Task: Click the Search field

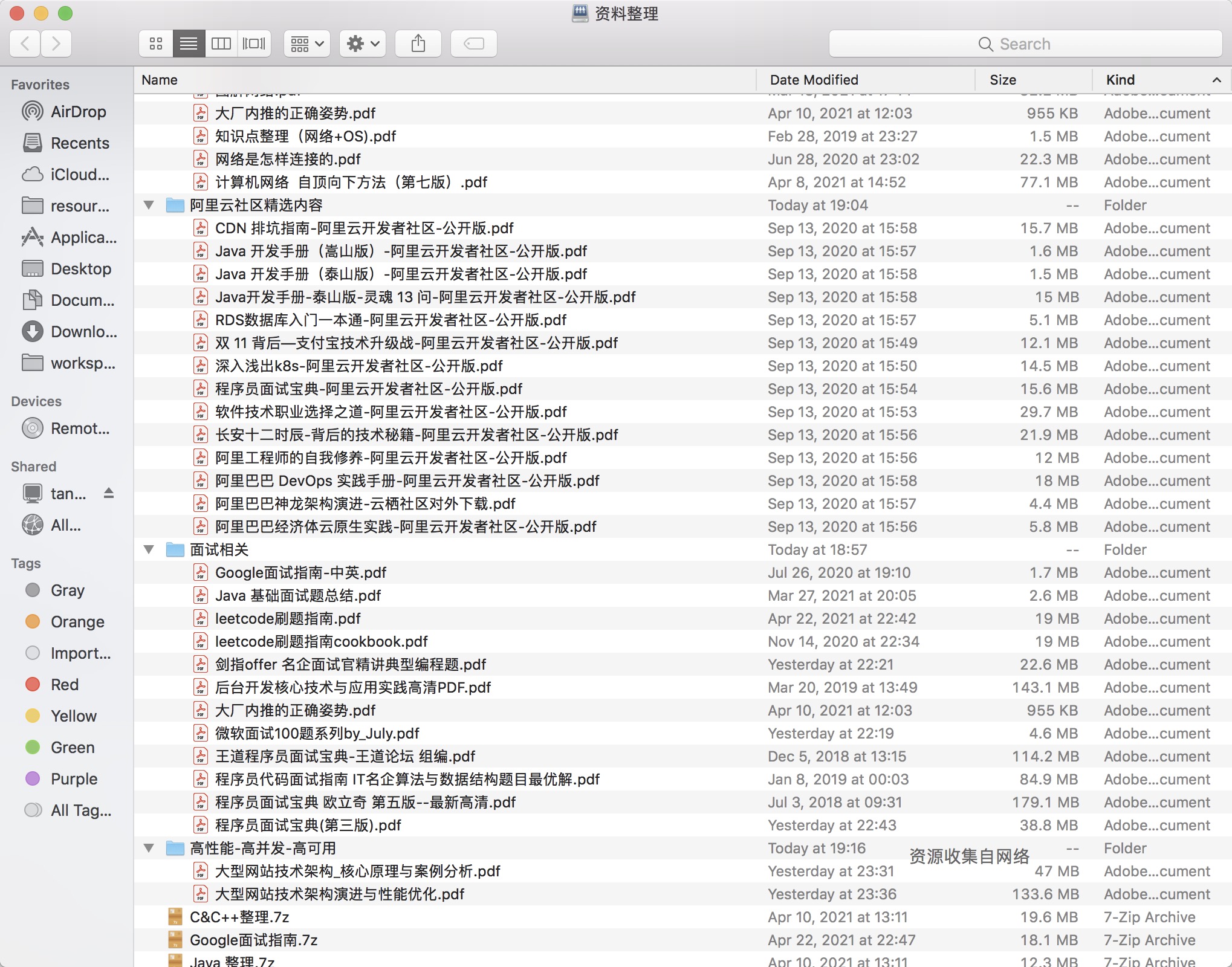Action: click(x=1025, y=44)
